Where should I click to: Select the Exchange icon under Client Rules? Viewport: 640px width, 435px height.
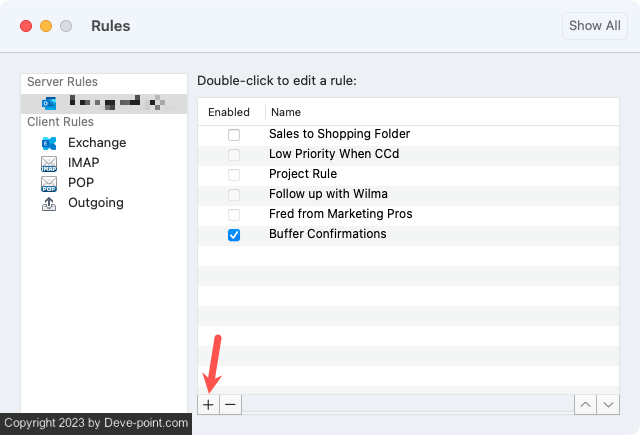point(49,143)
